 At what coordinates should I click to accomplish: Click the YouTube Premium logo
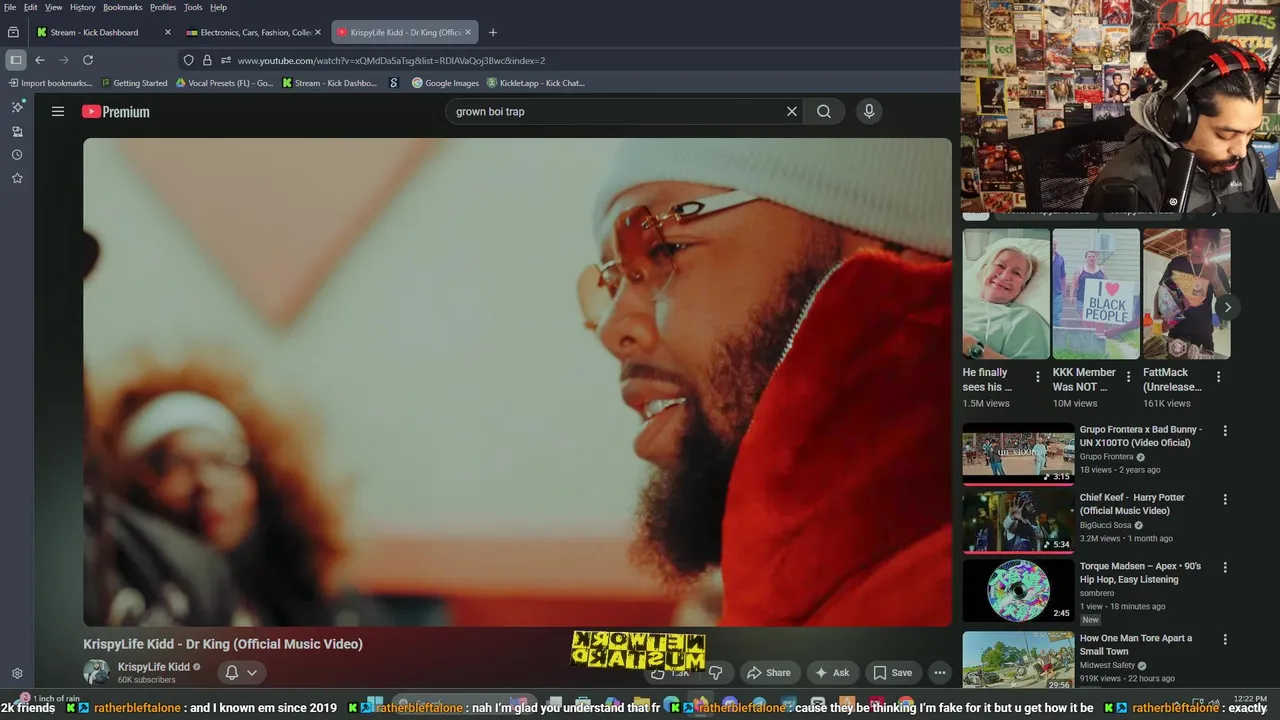tap(116, 112)
